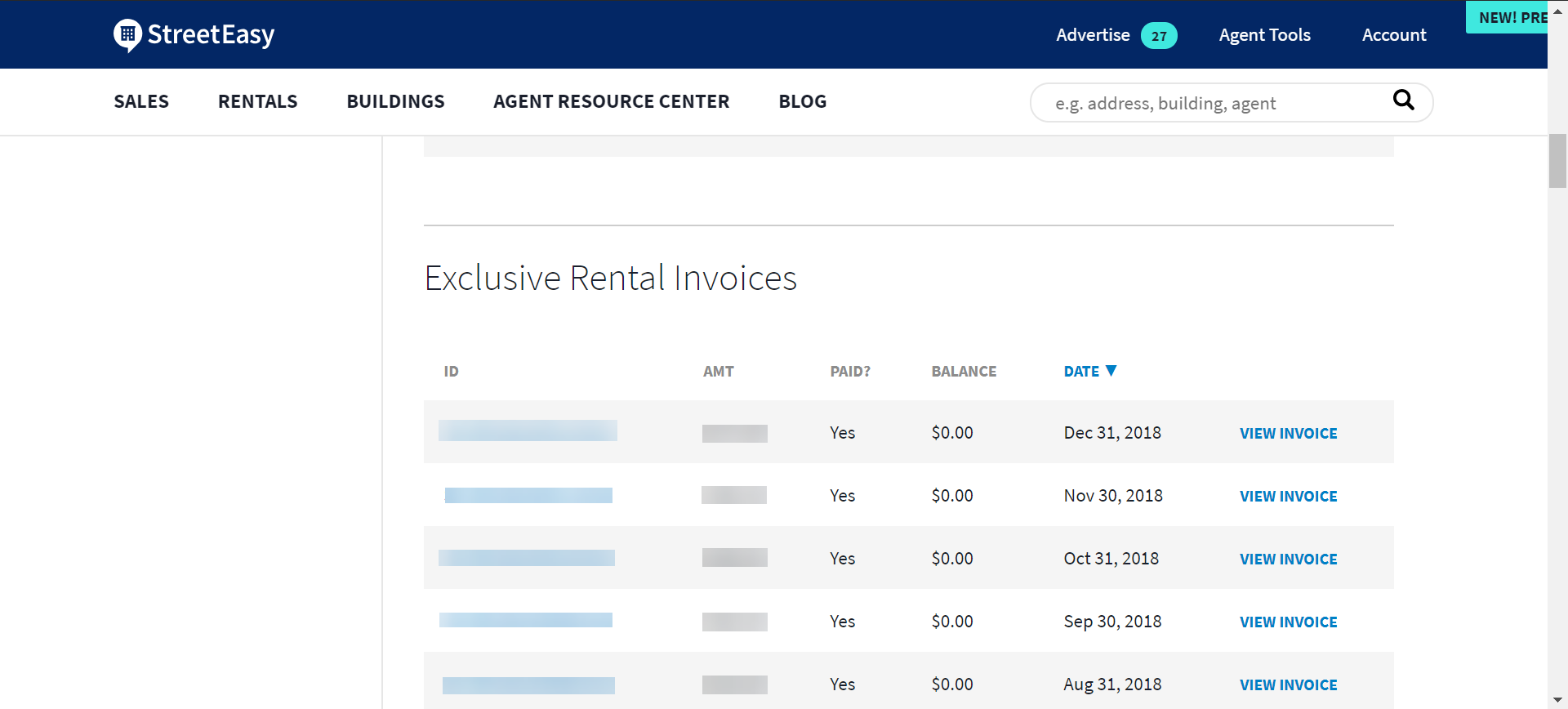Screen dimensions: 1568x709
Task: Click the Sep 30, 2018 date cell
Action: pyautogui.click(x=1112, y=622)
